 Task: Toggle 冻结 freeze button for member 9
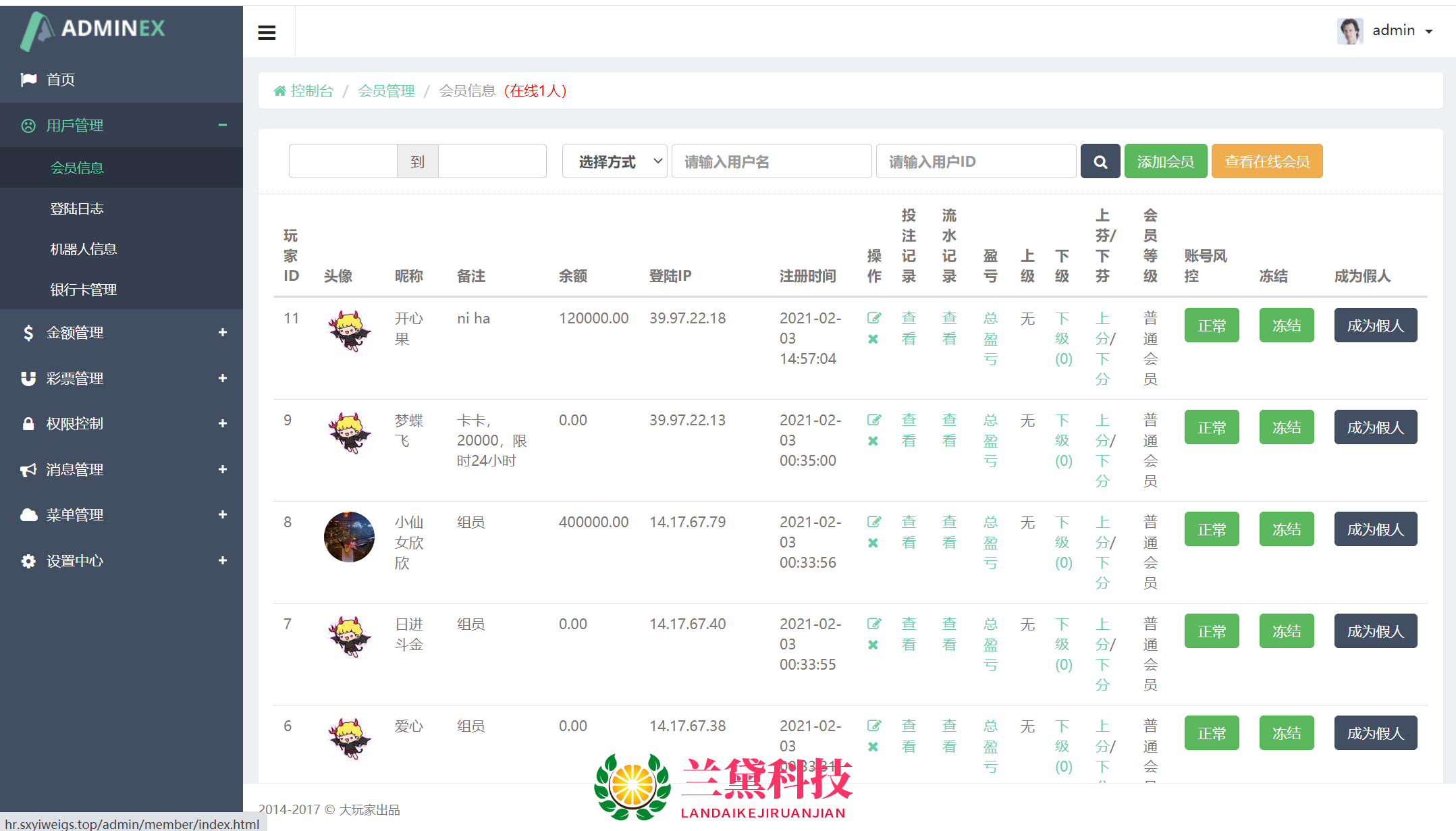[1286, 428]
